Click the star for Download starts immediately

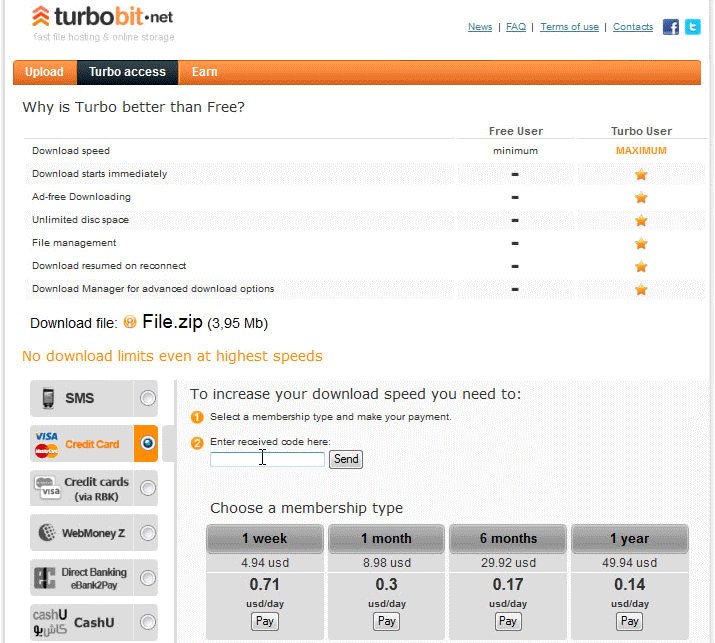(641, 174)
